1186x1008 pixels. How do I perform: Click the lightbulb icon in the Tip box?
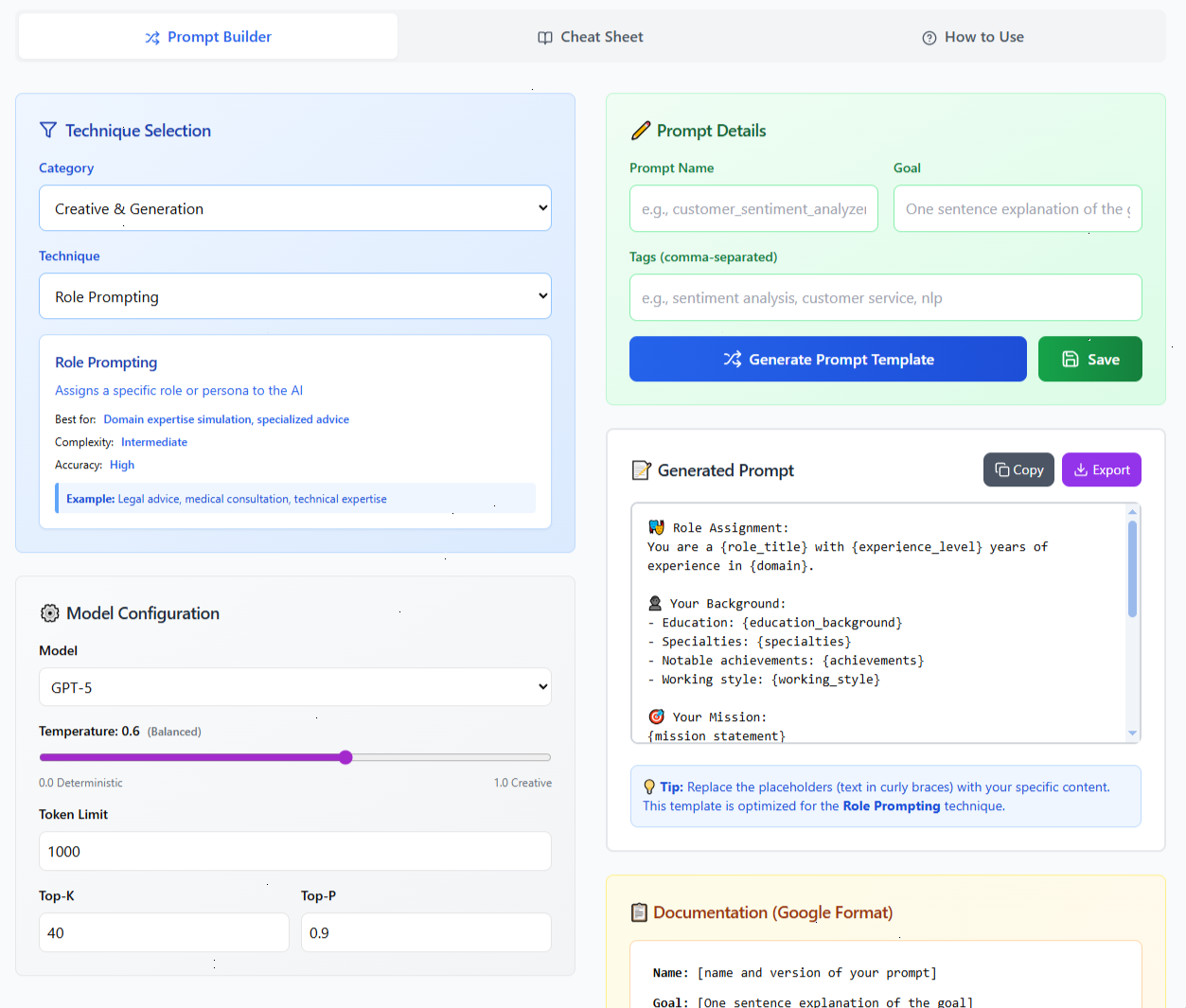(x=649, y=787)
